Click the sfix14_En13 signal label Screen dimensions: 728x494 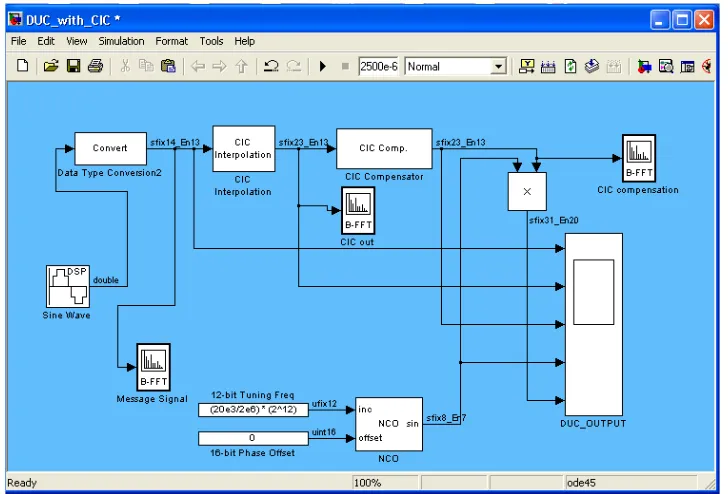point(175,143)
